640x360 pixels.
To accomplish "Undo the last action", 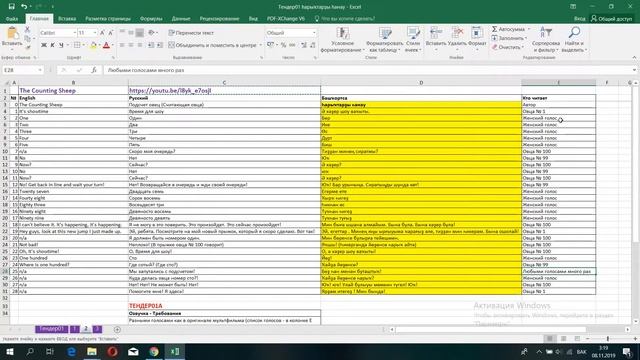I will click(x=24, y=7).
